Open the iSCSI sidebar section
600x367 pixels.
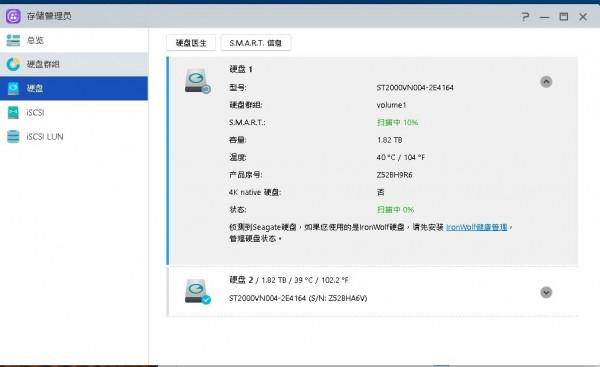point(74,113)
